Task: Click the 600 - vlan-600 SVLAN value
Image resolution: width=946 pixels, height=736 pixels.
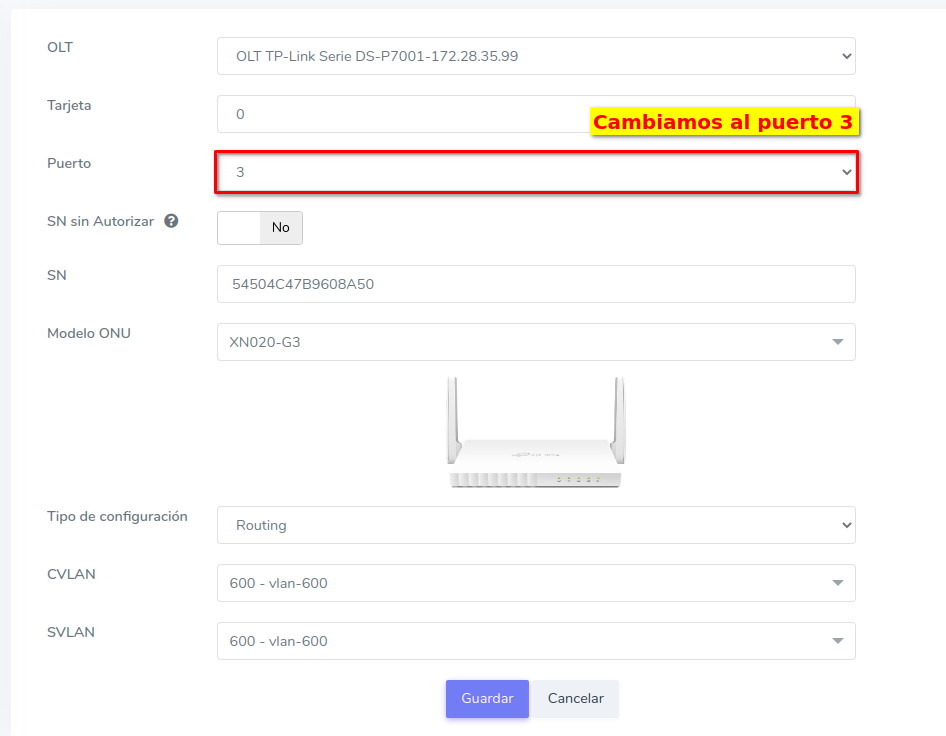Action: tap(278, 641)
